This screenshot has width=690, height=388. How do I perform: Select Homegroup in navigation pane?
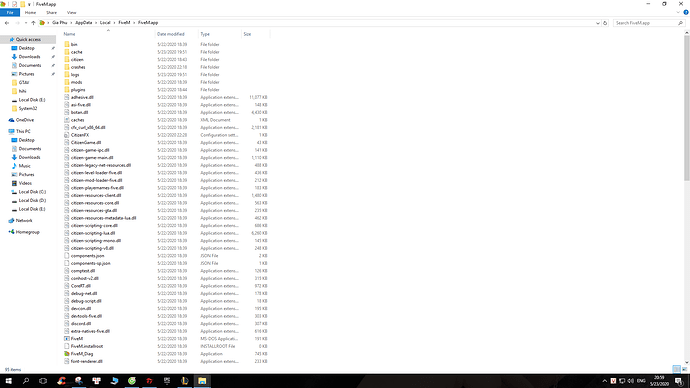[x=27, y=232]
